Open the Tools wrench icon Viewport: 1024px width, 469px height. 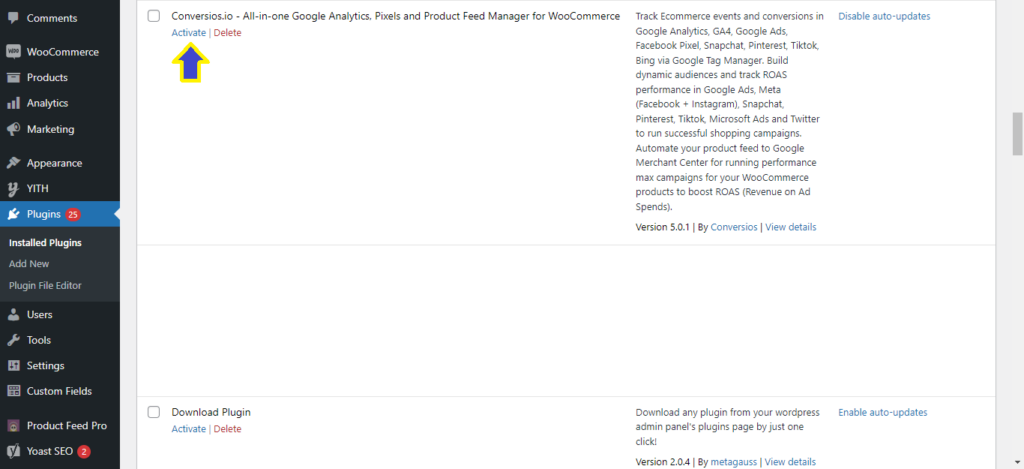click(x=13, y=340)
